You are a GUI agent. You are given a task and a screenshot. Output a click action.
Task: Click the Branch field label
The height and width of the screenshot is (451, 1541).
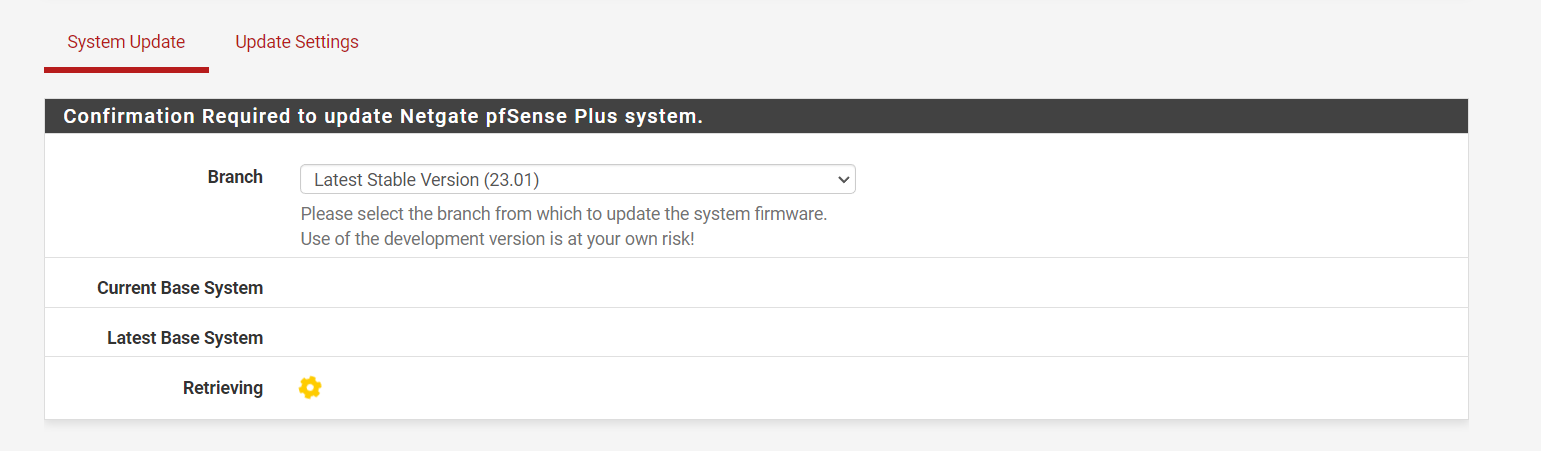point(235,177)
